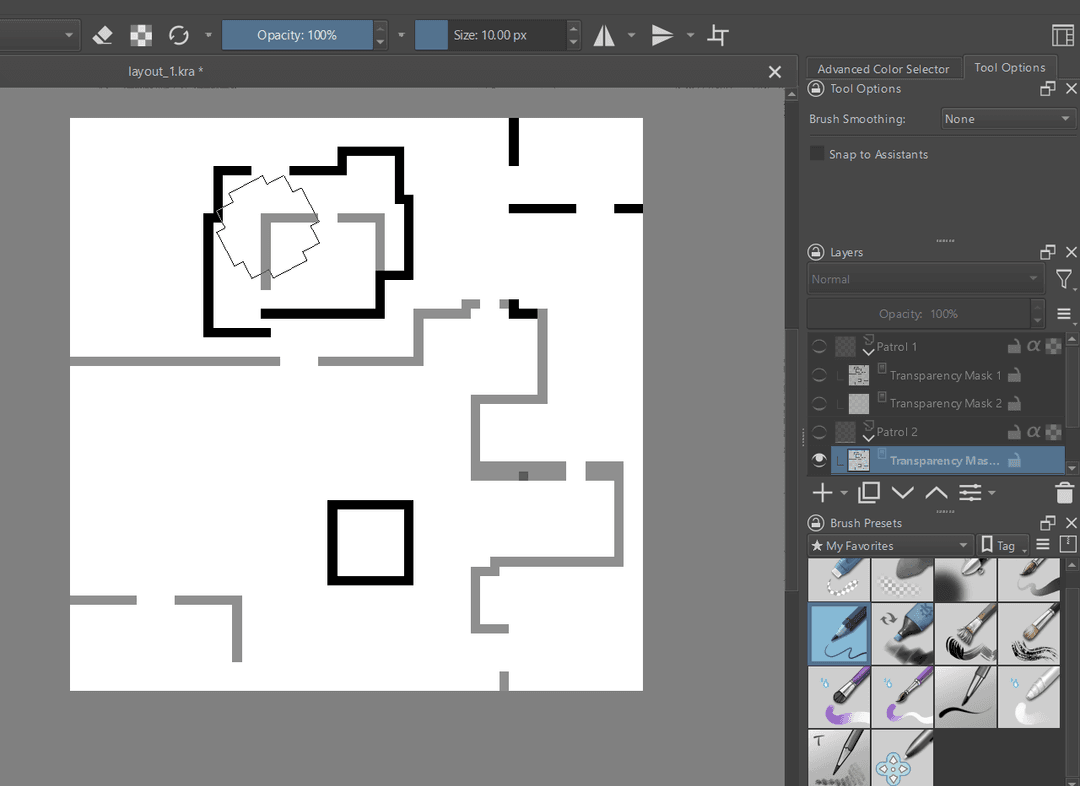Show Transparency Mask 2 layer
The image size is (1080, 786).
819,404
